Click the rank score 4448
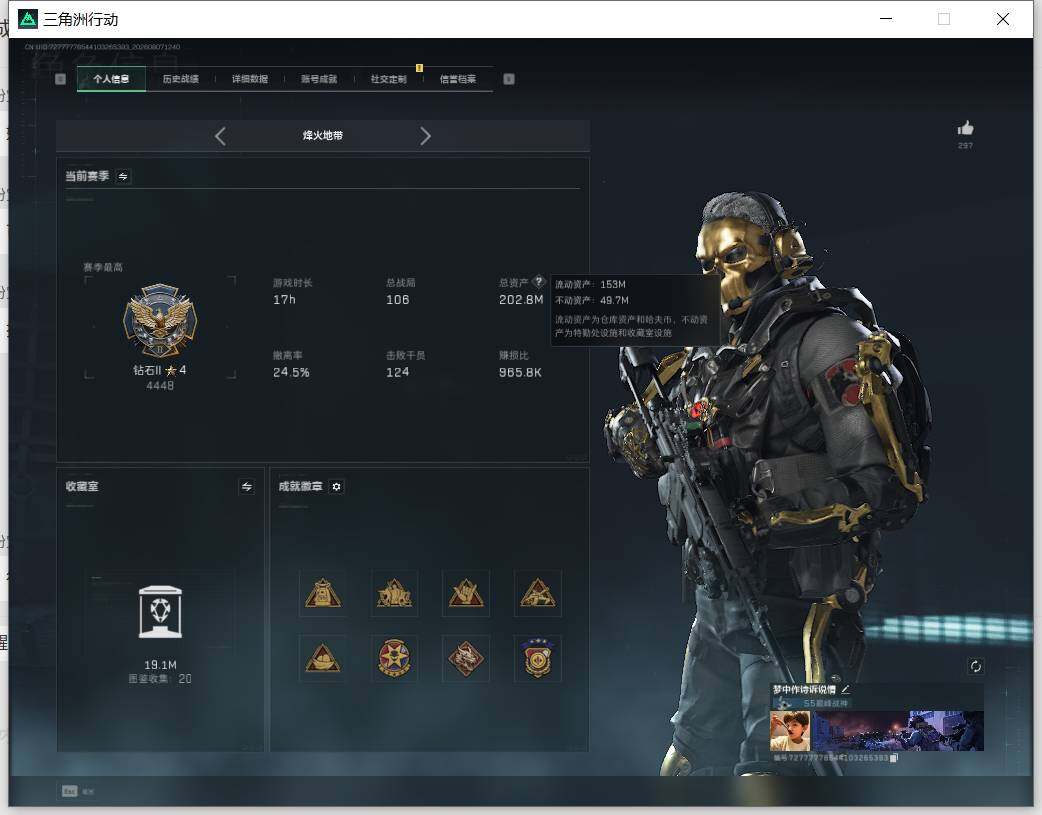Viewport: 1042px width, 815px height. (x=160, y=386)
